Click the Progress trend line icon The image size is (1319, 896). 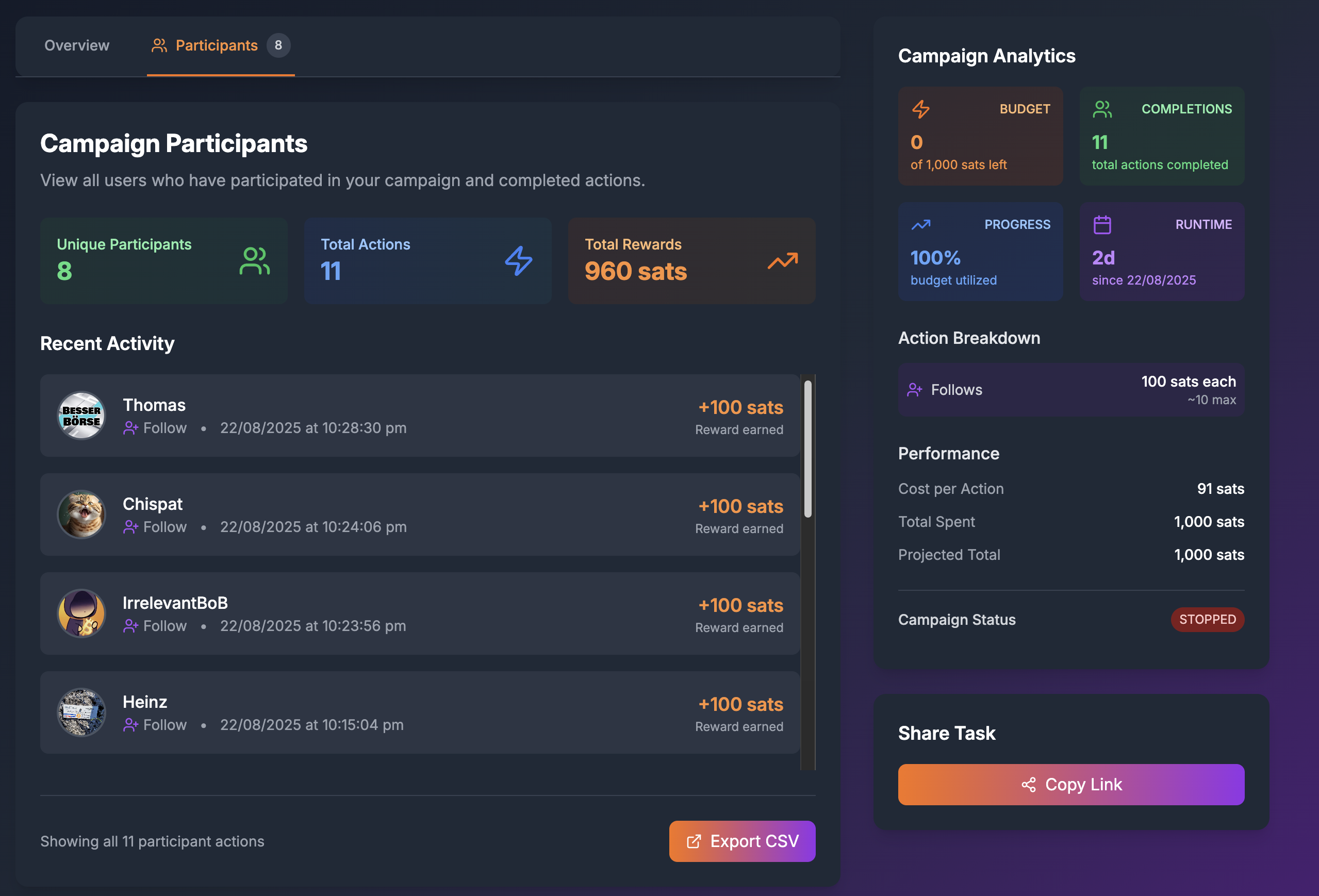pos(920,225)
